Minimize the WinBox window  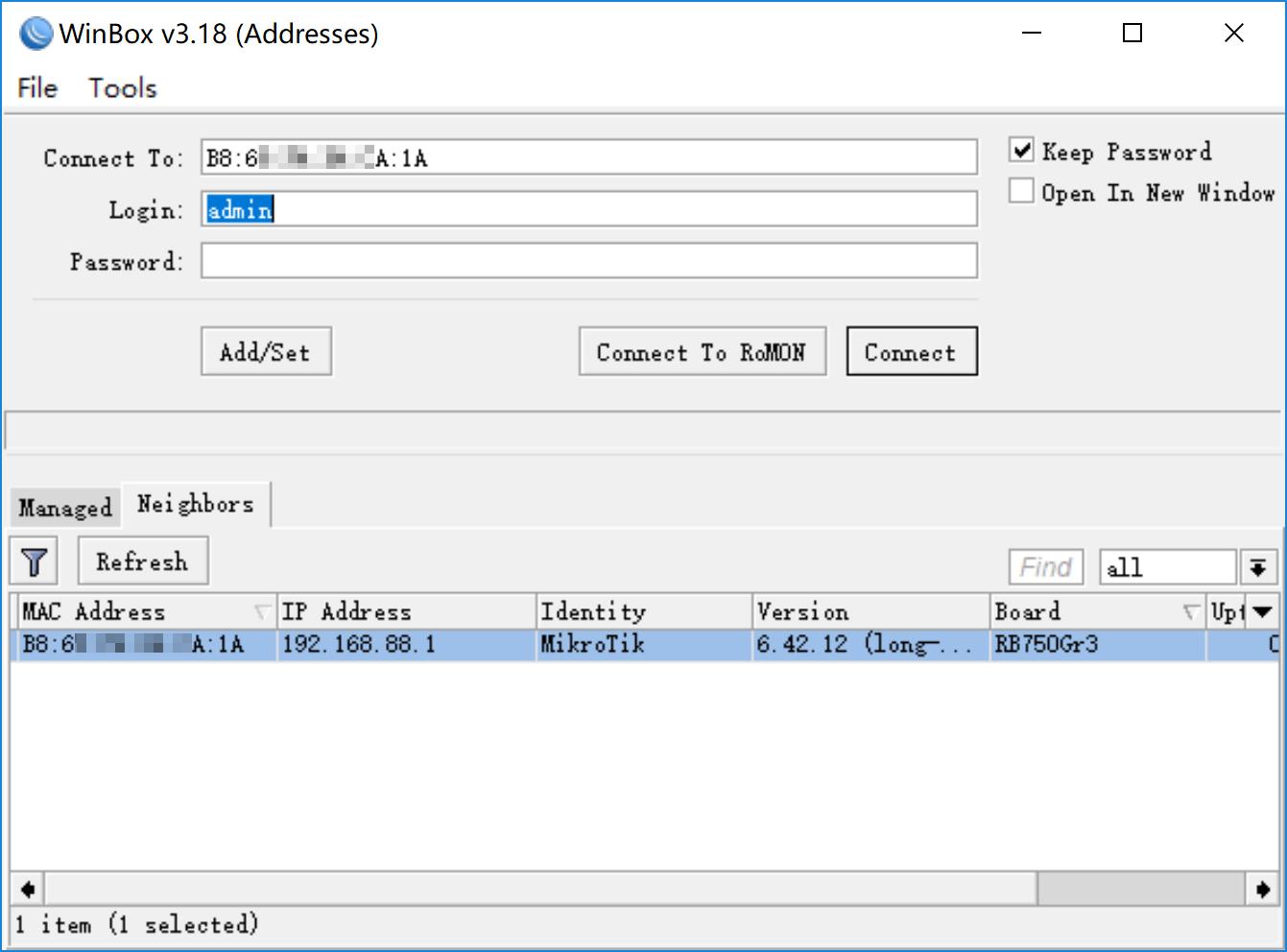[1032, 34]
